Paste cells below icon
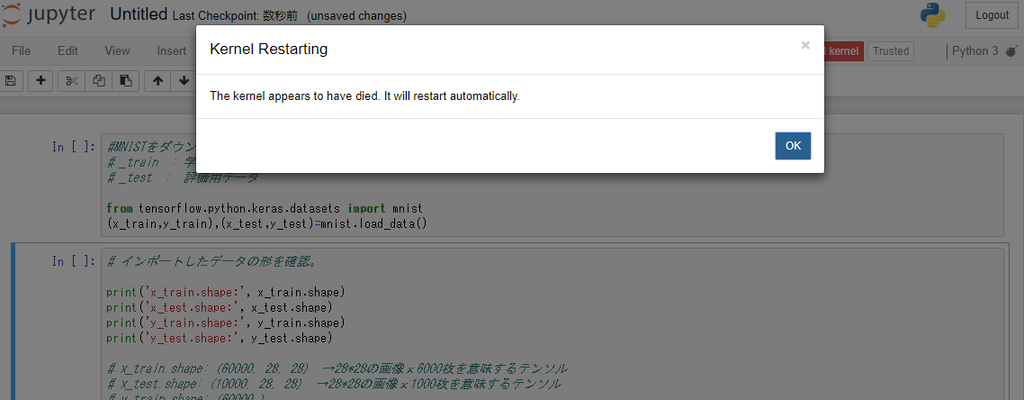1024x400 pixels. point(125,80)
